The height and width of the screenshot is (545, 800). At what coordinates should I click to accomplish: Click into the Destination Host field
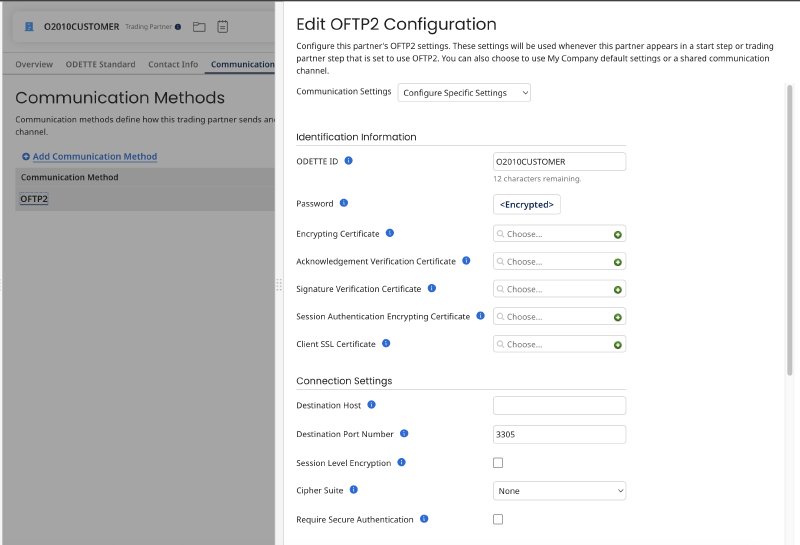(559, 406)
